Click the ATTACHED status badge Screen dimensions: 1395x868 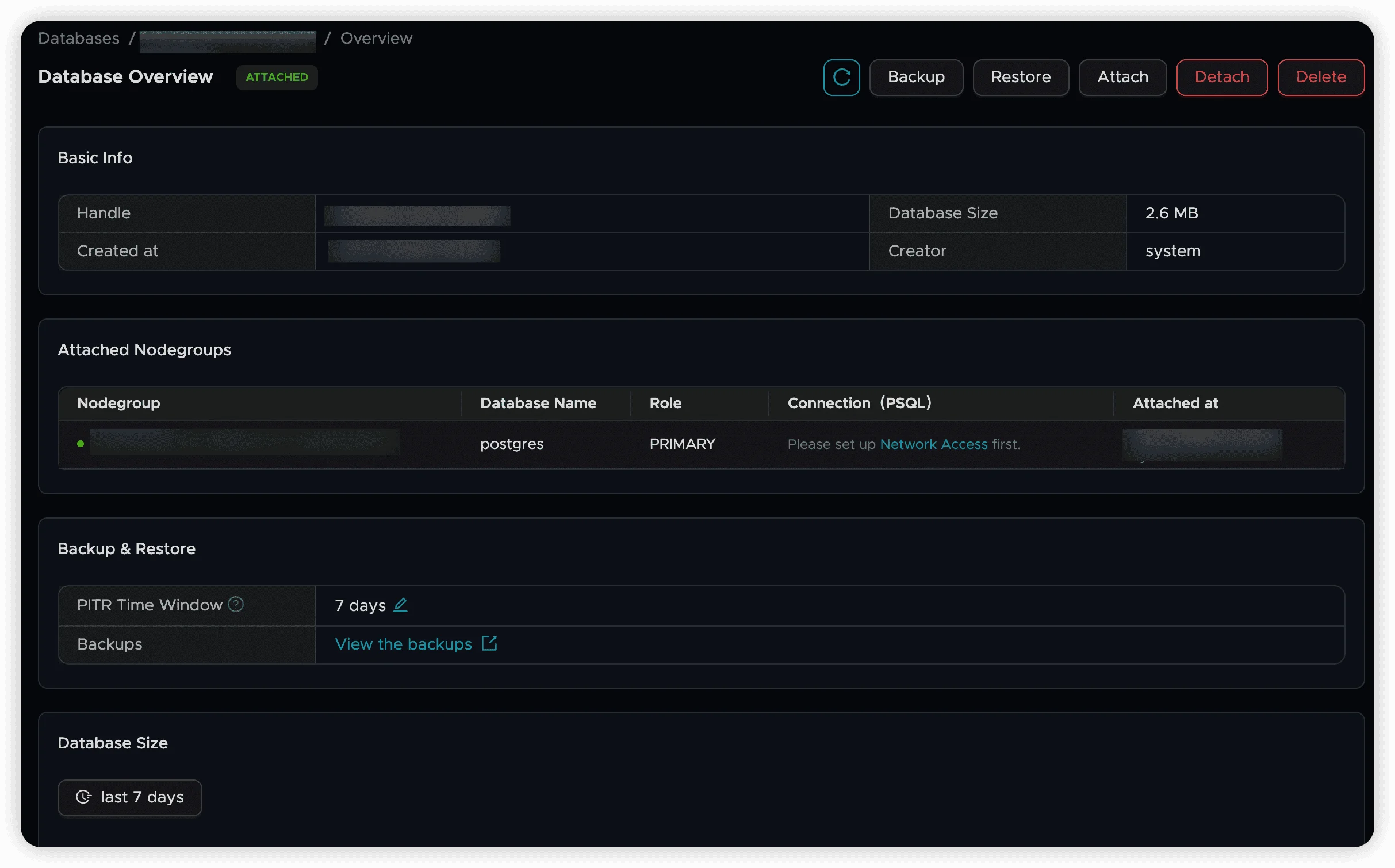tap(277, 77)
